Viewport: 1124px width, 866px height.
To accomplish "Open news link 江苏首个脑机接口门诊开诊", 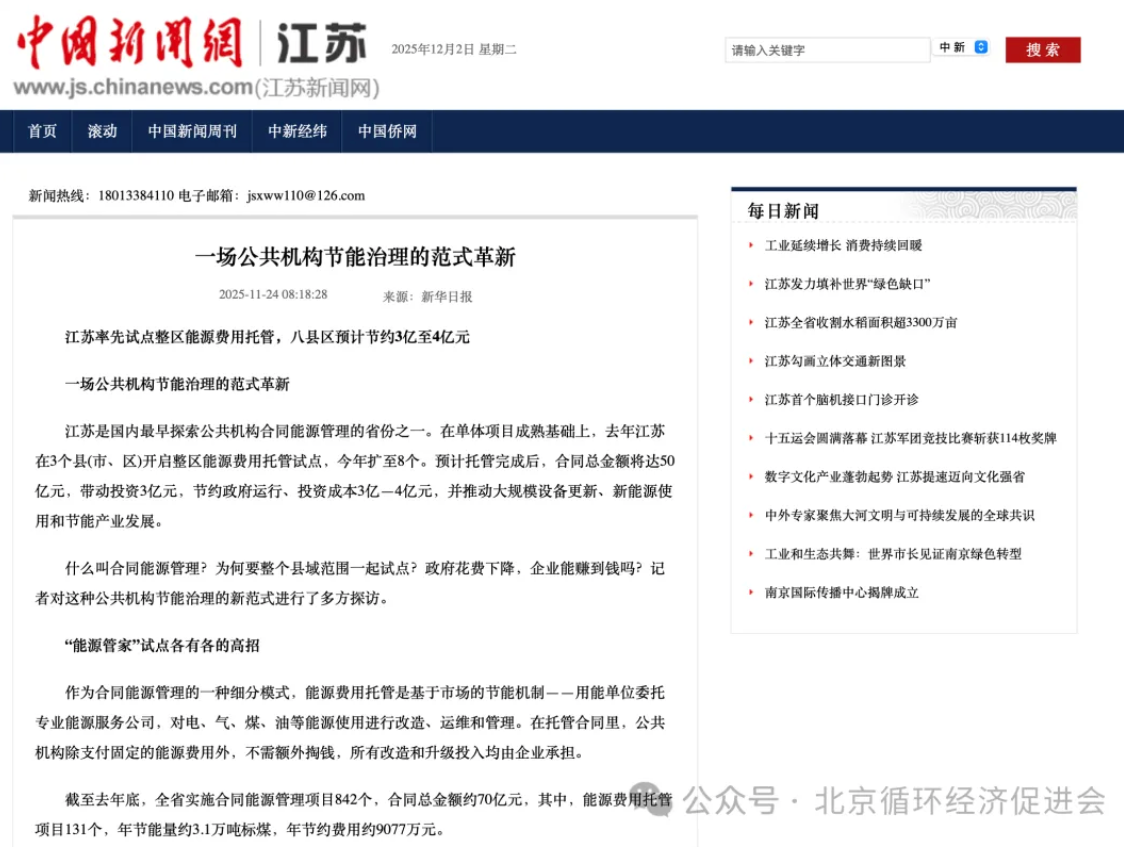I will pos(841,399).
